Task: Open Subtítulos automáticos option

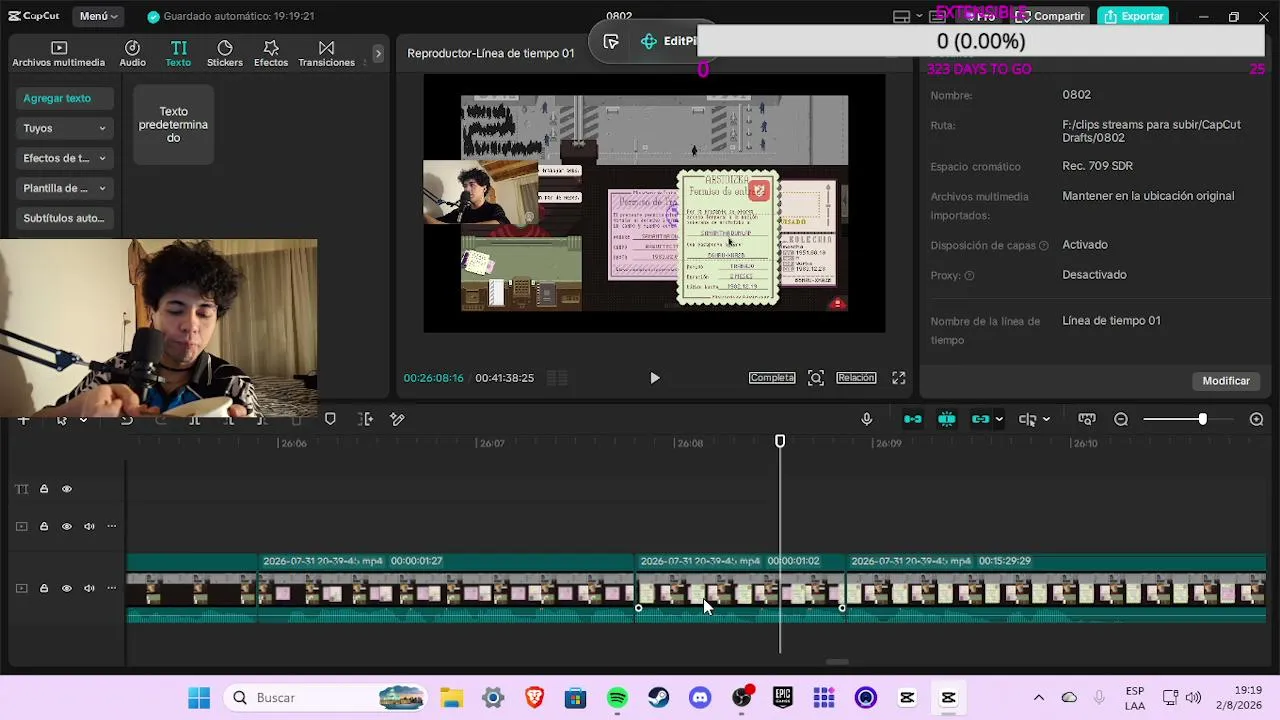Action: point(65,218)
